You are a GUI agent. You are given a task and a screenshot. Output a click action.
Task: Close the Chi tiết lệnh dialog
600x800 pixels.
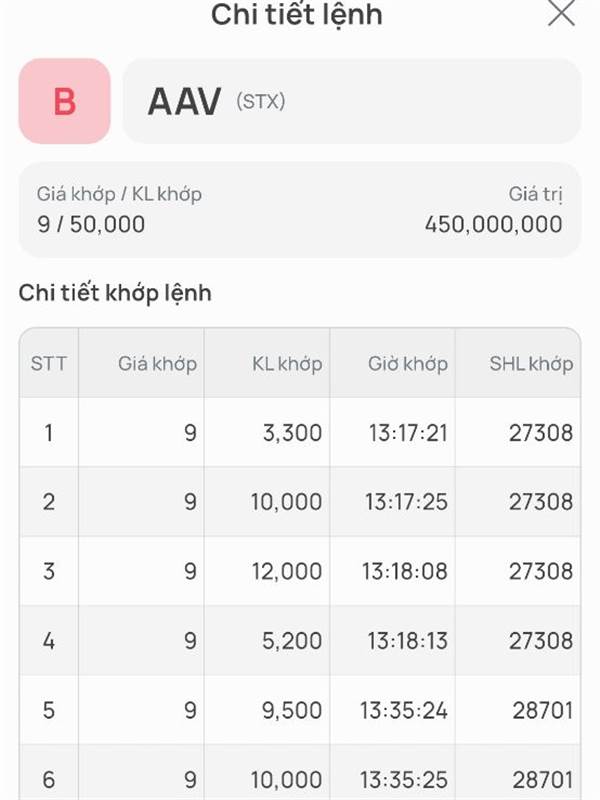tap(562, 13)
